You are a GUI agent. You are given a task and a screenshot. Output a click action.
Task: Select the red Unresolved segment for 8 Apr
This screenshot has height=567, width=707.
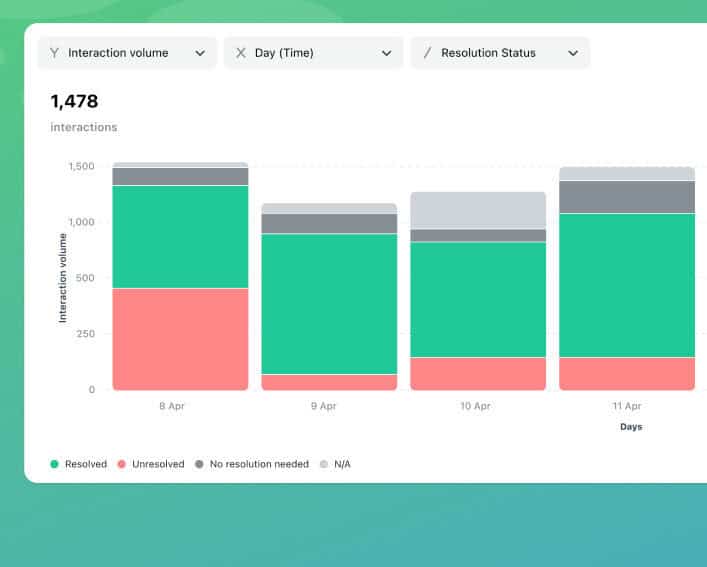(x=180, y=339)
